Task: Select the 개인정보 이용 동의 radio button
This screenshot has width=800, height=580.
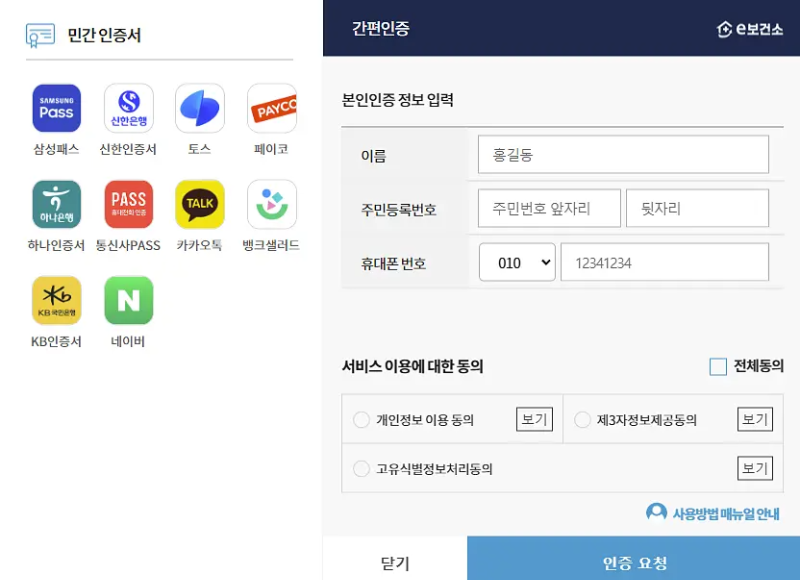Action: pos(361,419)
